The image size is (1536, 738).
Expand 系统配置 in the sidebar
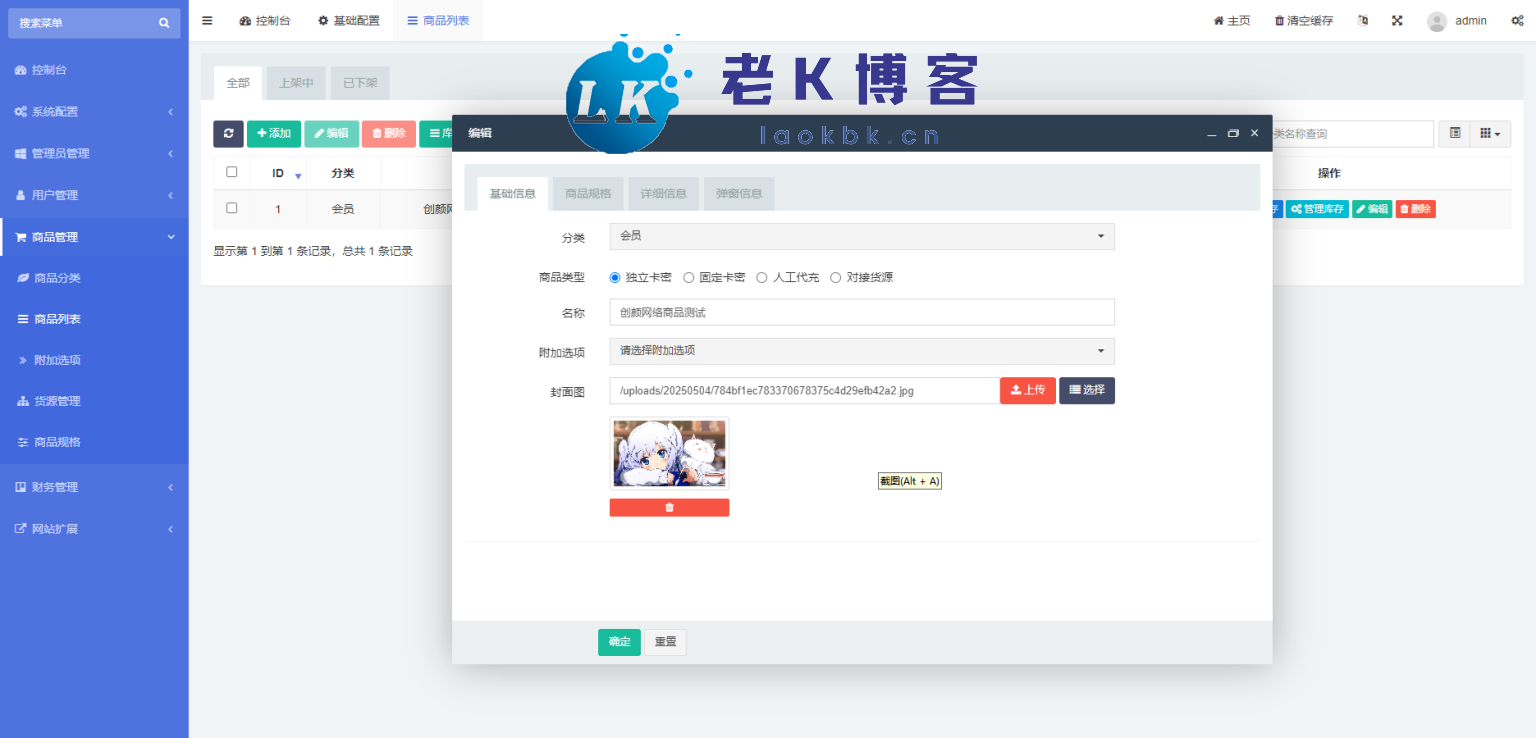(x=94, y=112)
